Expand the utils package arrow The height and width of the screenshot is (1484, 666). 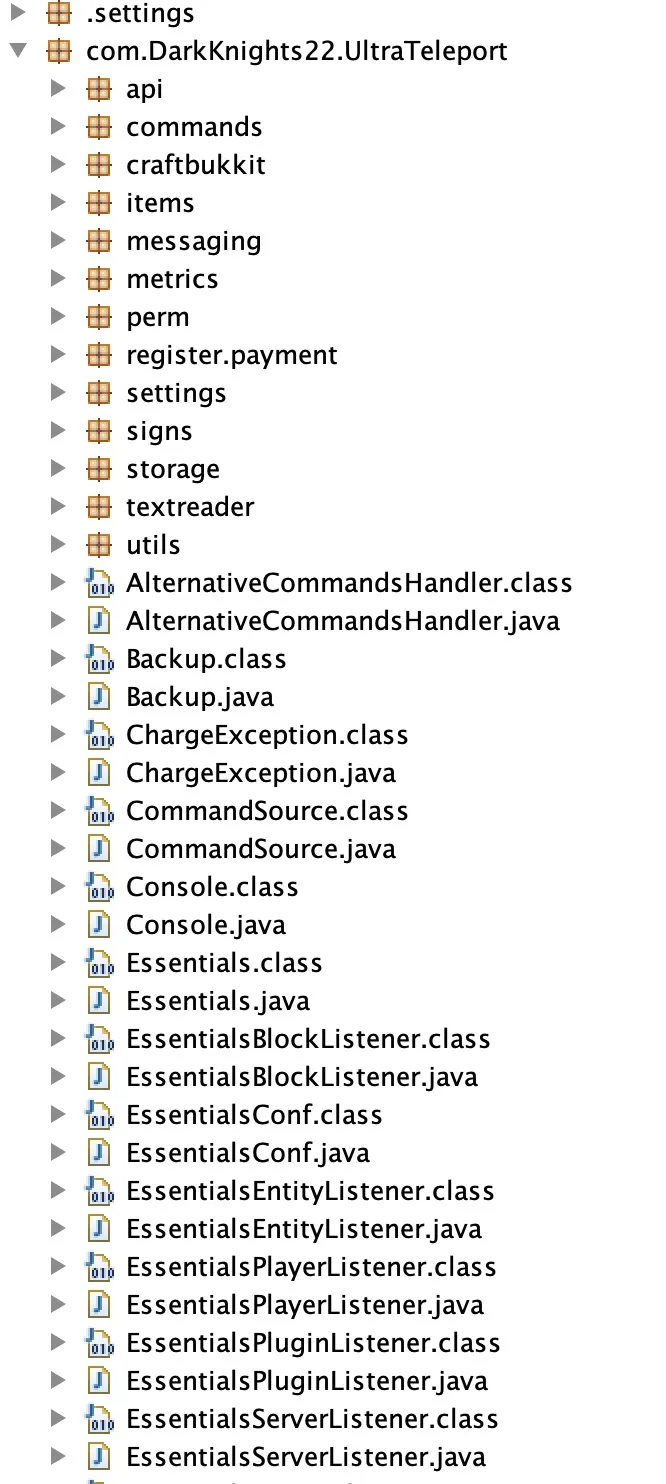(58, 545)
